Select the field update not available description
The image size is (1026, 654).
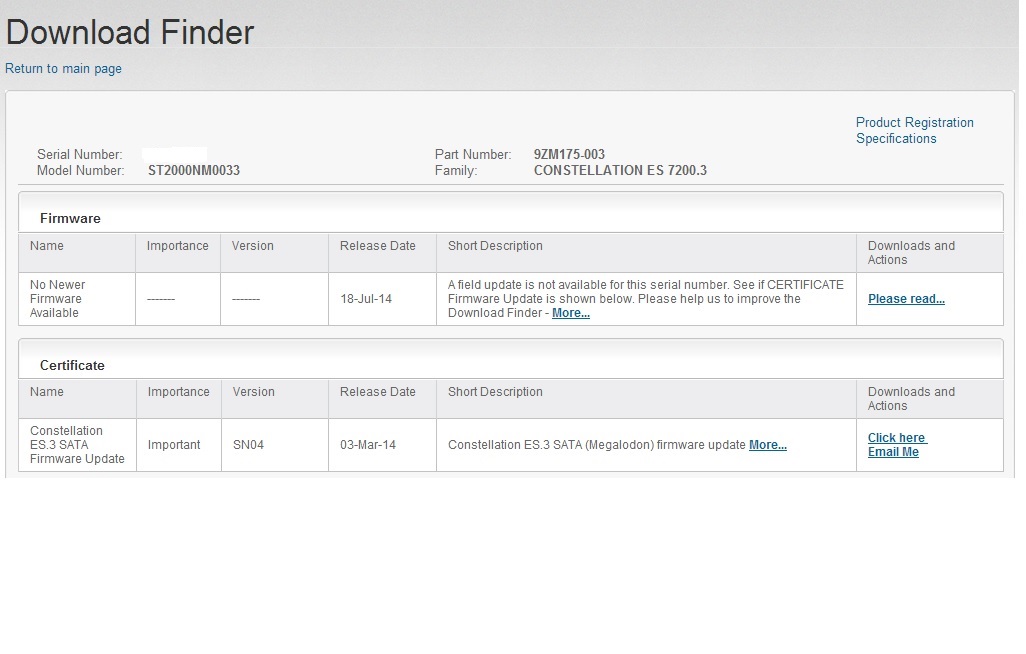click(646, 299)
